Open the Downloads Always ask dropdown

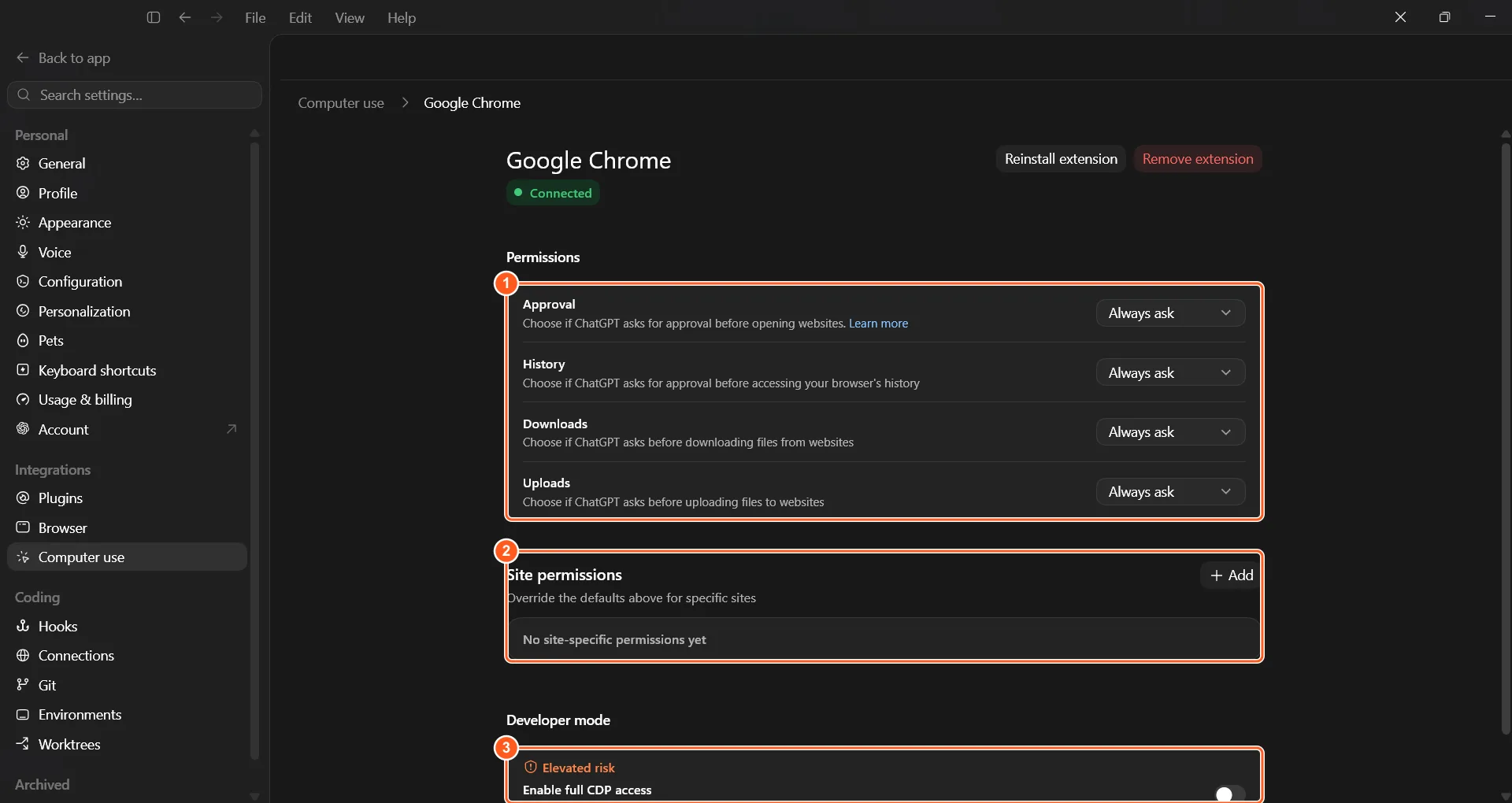1170,431
